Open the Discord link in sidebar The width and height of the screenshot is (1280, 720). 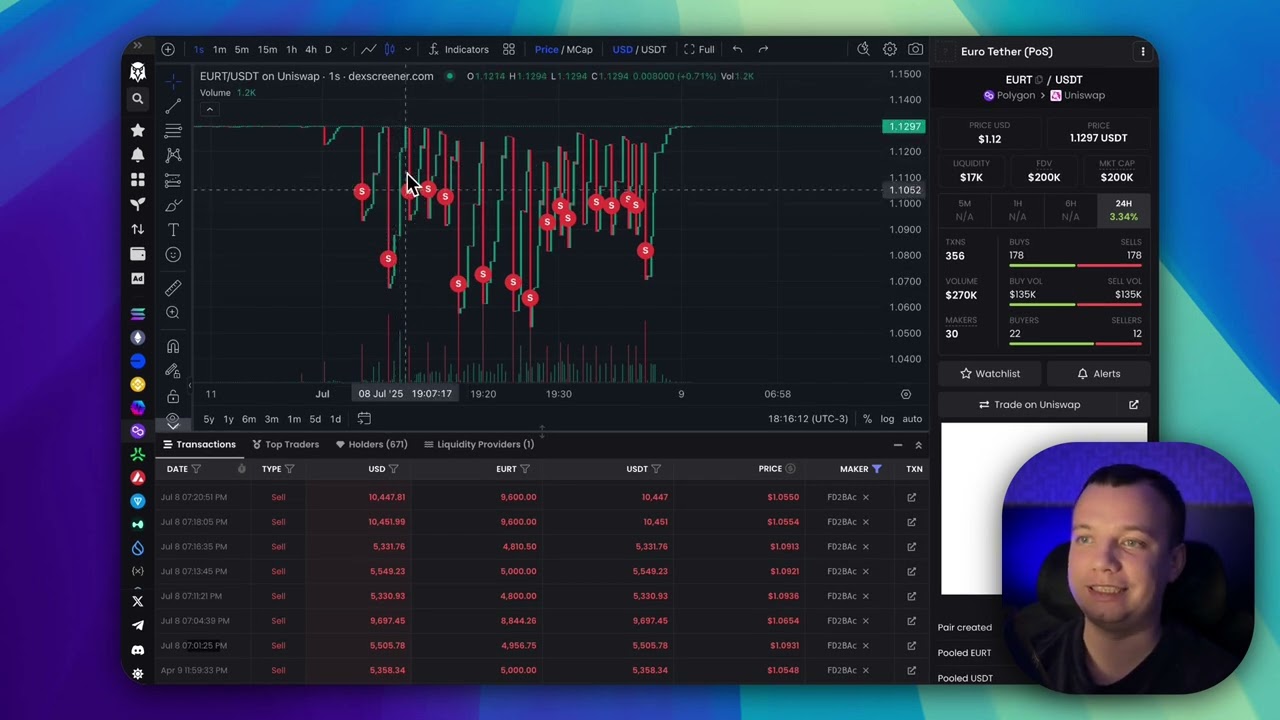click(138, 650)
